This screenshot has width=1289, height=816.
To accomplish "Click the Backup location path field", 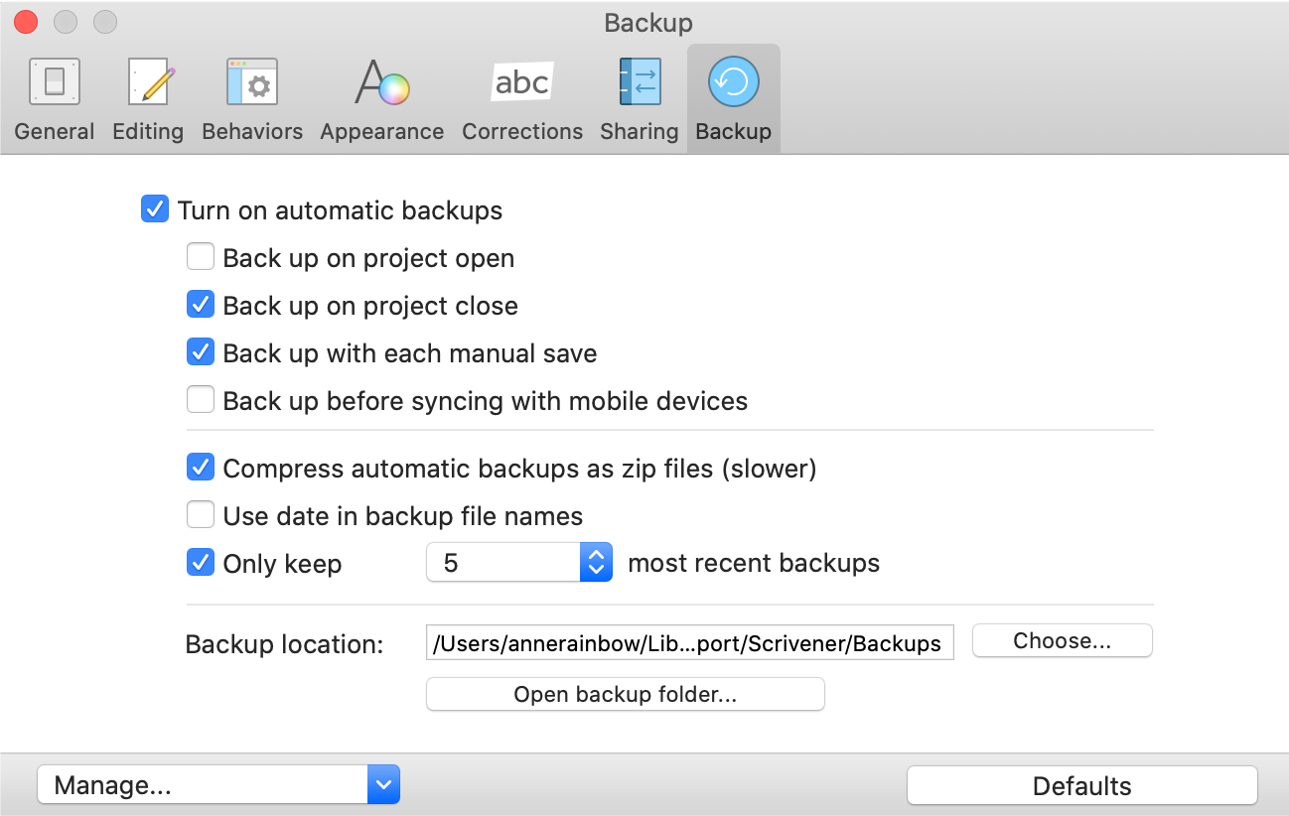I will coord(689,643).
